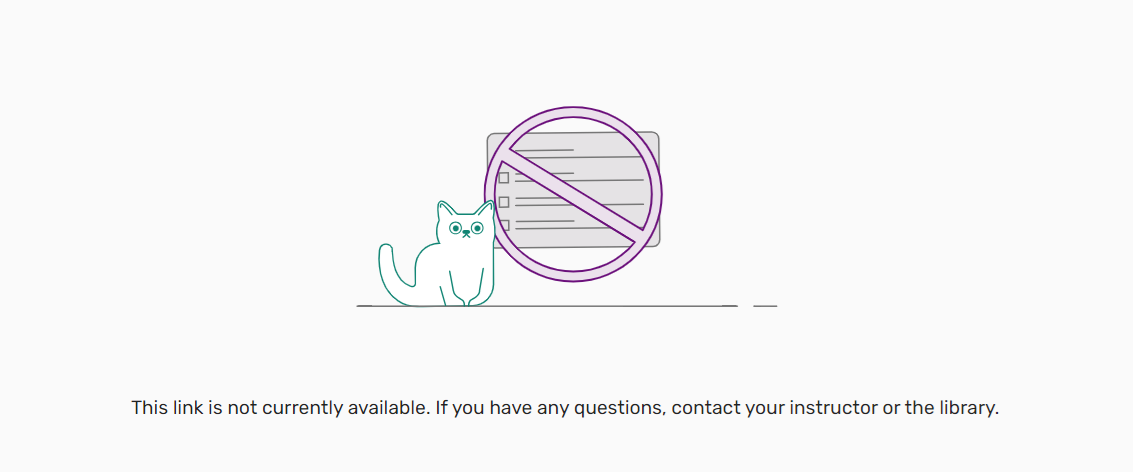This screenshot has width=1133, height=472.
Task: Click the word "library" in the message
Action: coord(965,408)
